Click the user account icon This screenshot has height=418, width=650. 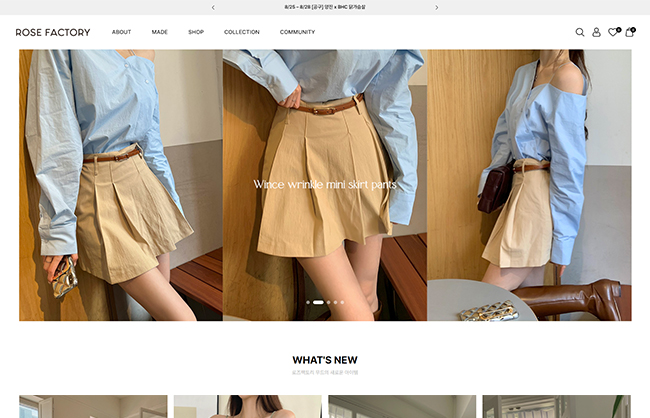point(597,32)
